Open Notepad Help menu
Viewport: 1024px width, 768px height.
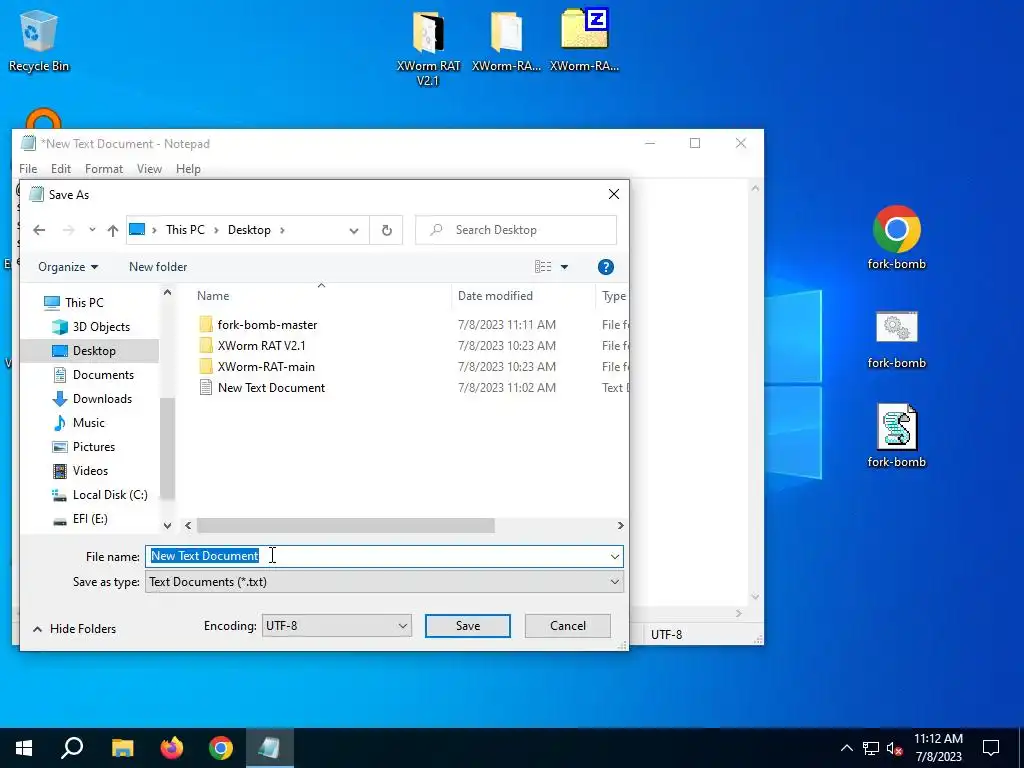point(188,169)
